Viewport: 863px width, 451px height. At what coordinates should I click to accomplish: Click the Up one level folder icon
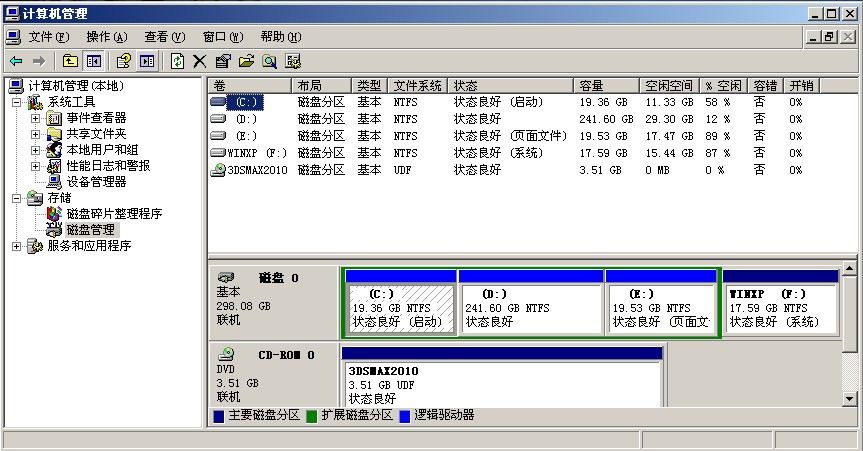click(70, 61)
